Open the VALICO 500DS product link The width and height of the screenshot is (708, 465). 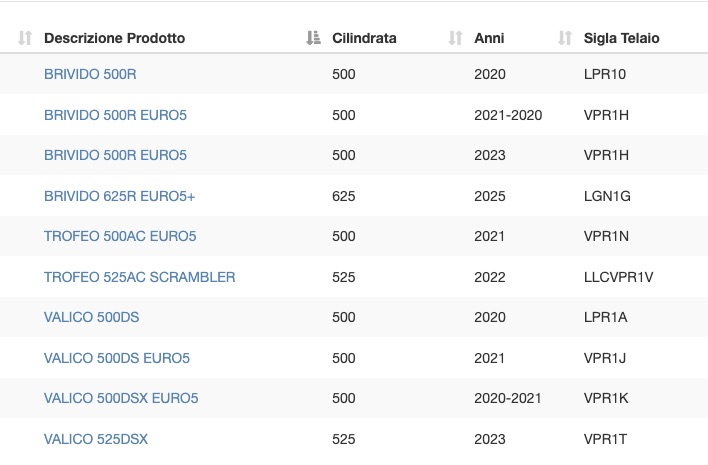[x=92, y=317]
